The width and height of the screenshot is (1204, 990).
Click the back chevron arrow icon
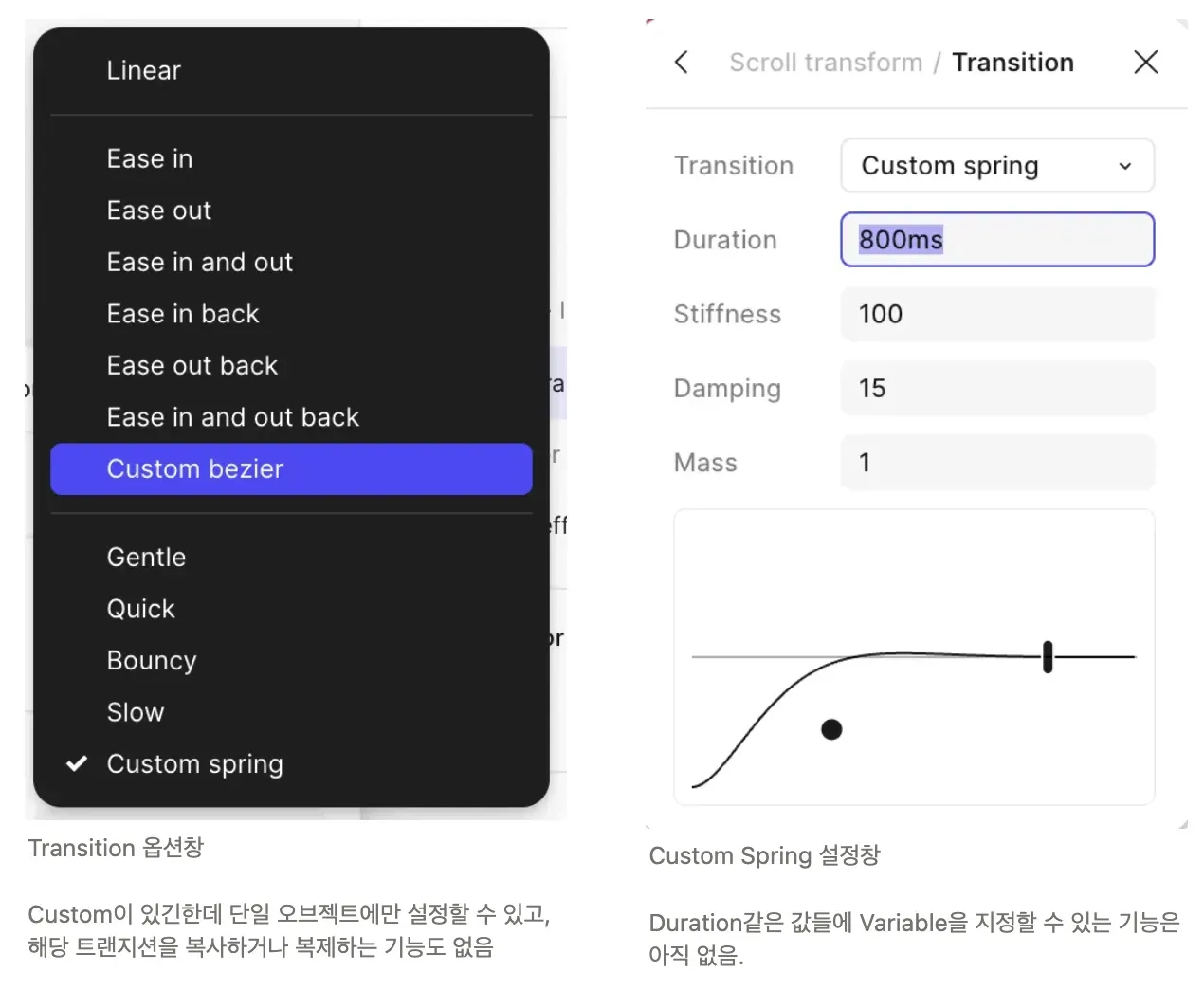click(x=681, y=63)
